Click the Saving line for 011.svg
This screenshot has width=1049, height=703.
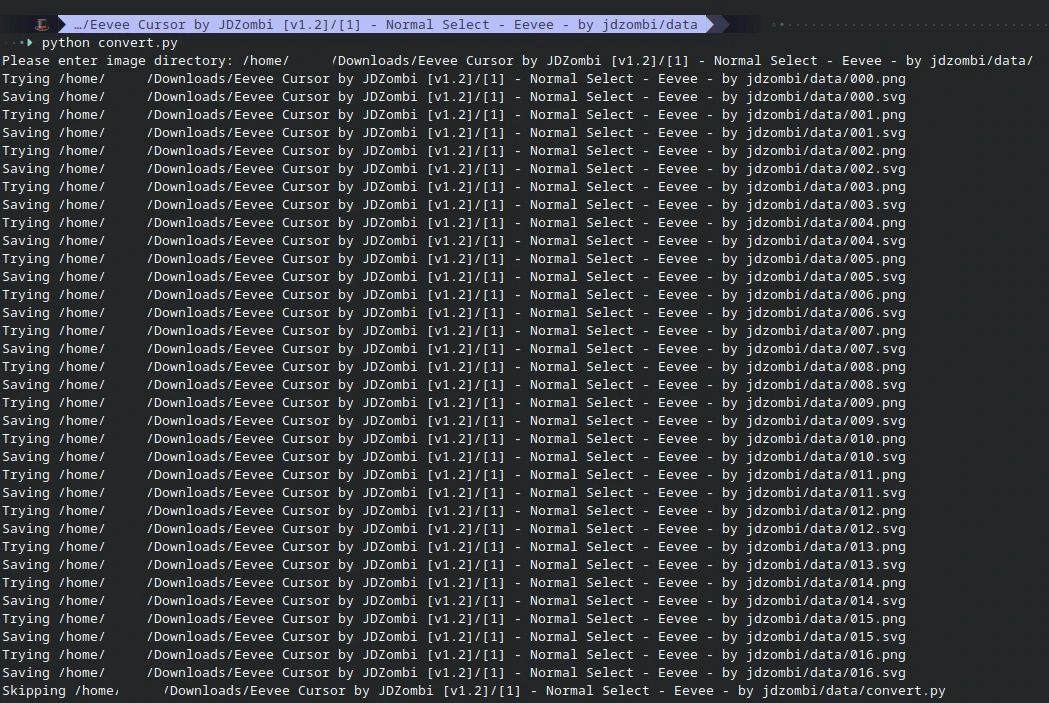pyautogui.click(x=454, y=494)
